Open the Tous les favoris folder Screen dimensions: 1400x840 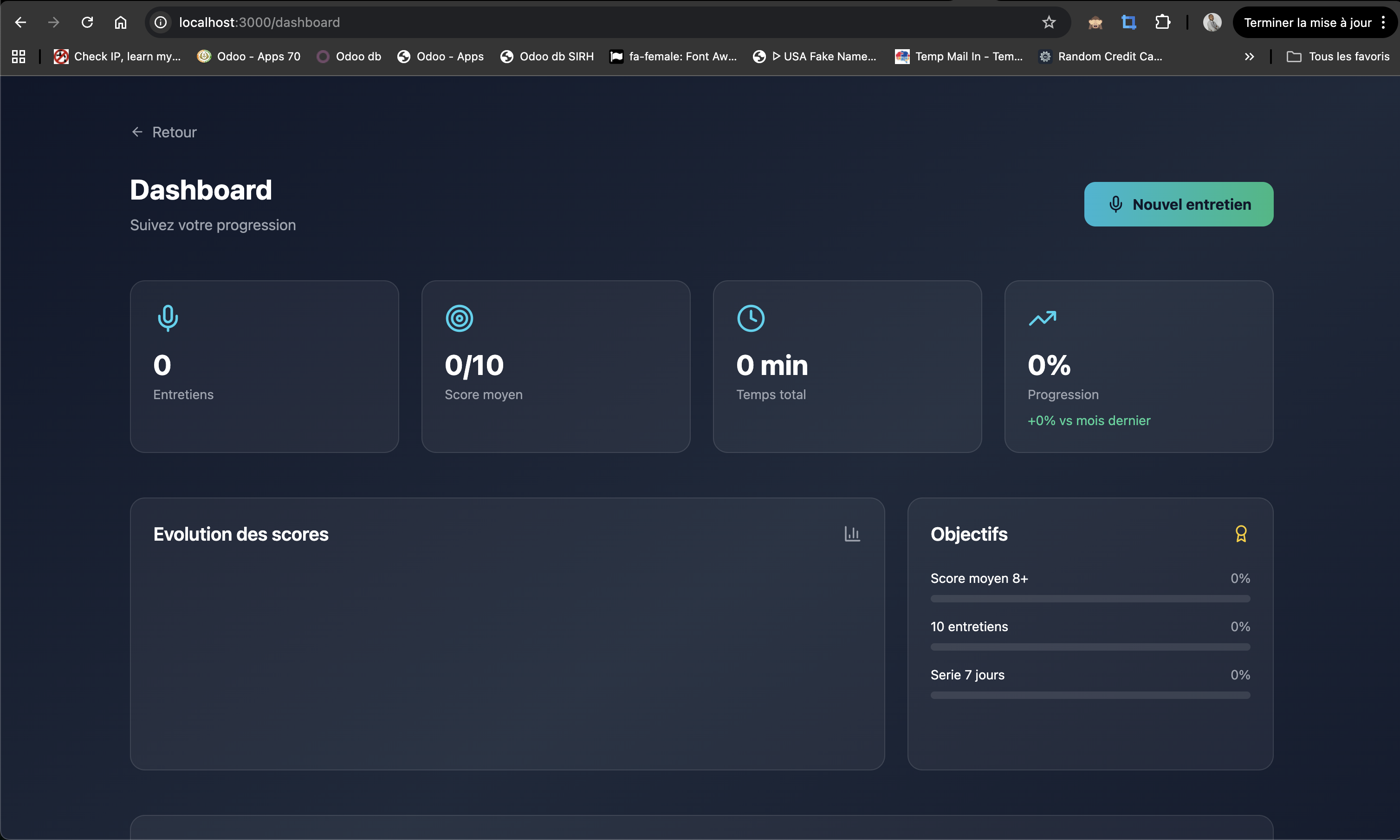[x=1338, y=57]
